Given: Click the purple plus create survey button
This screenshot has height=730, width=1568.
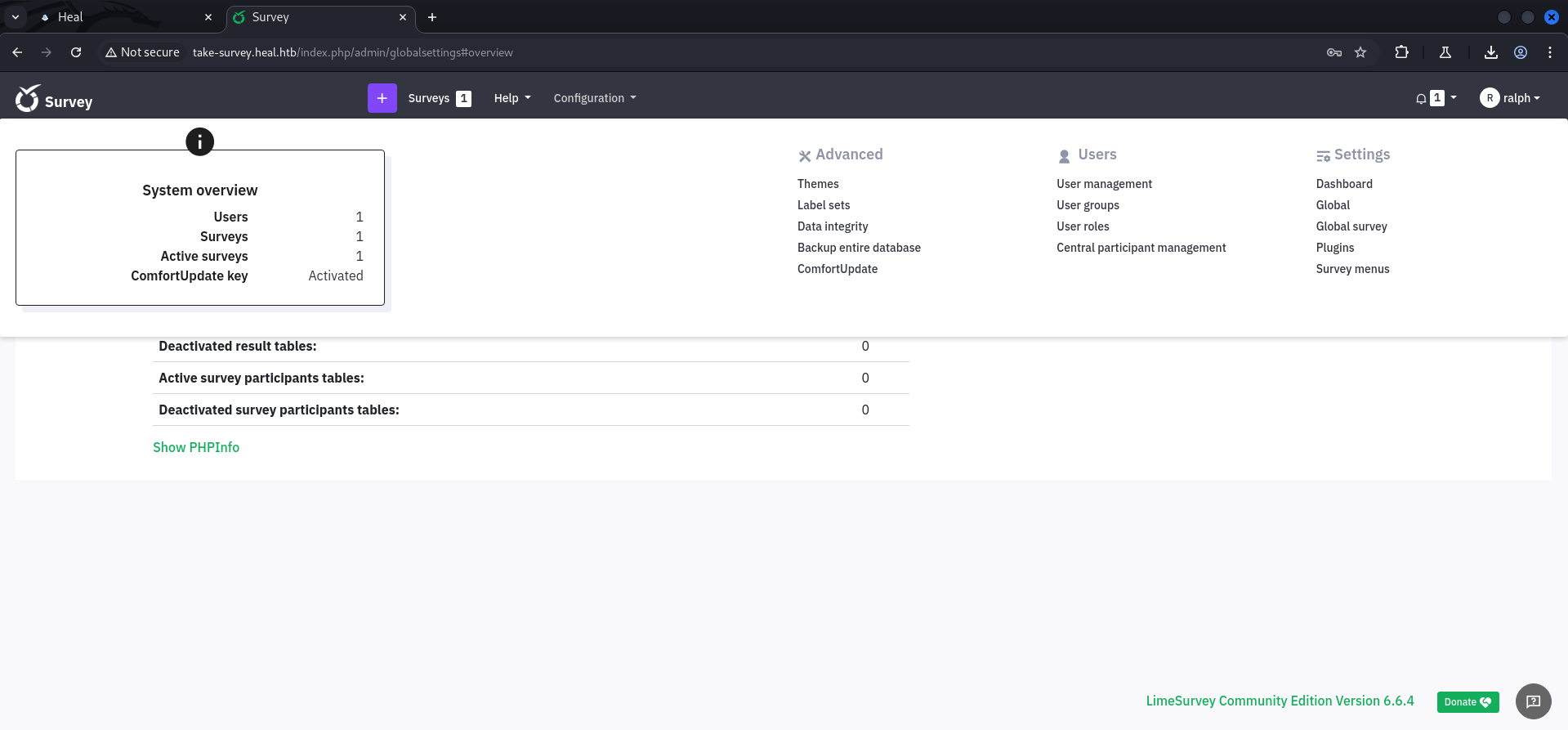Looking at the screenshot, I should pos(382,98).
